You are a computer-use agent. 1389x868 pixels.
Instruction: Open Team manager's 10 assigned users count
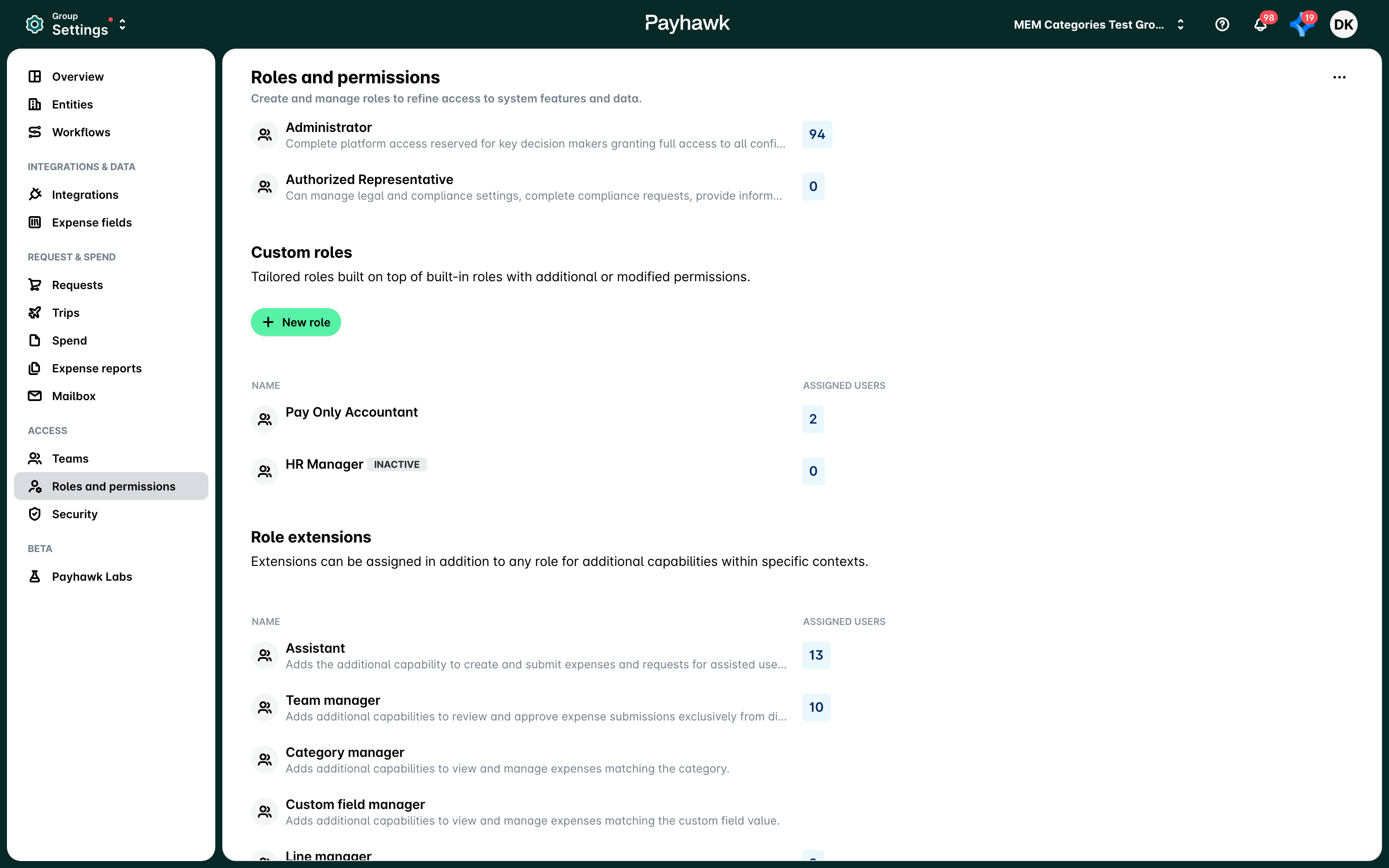(x=816, y=707)
